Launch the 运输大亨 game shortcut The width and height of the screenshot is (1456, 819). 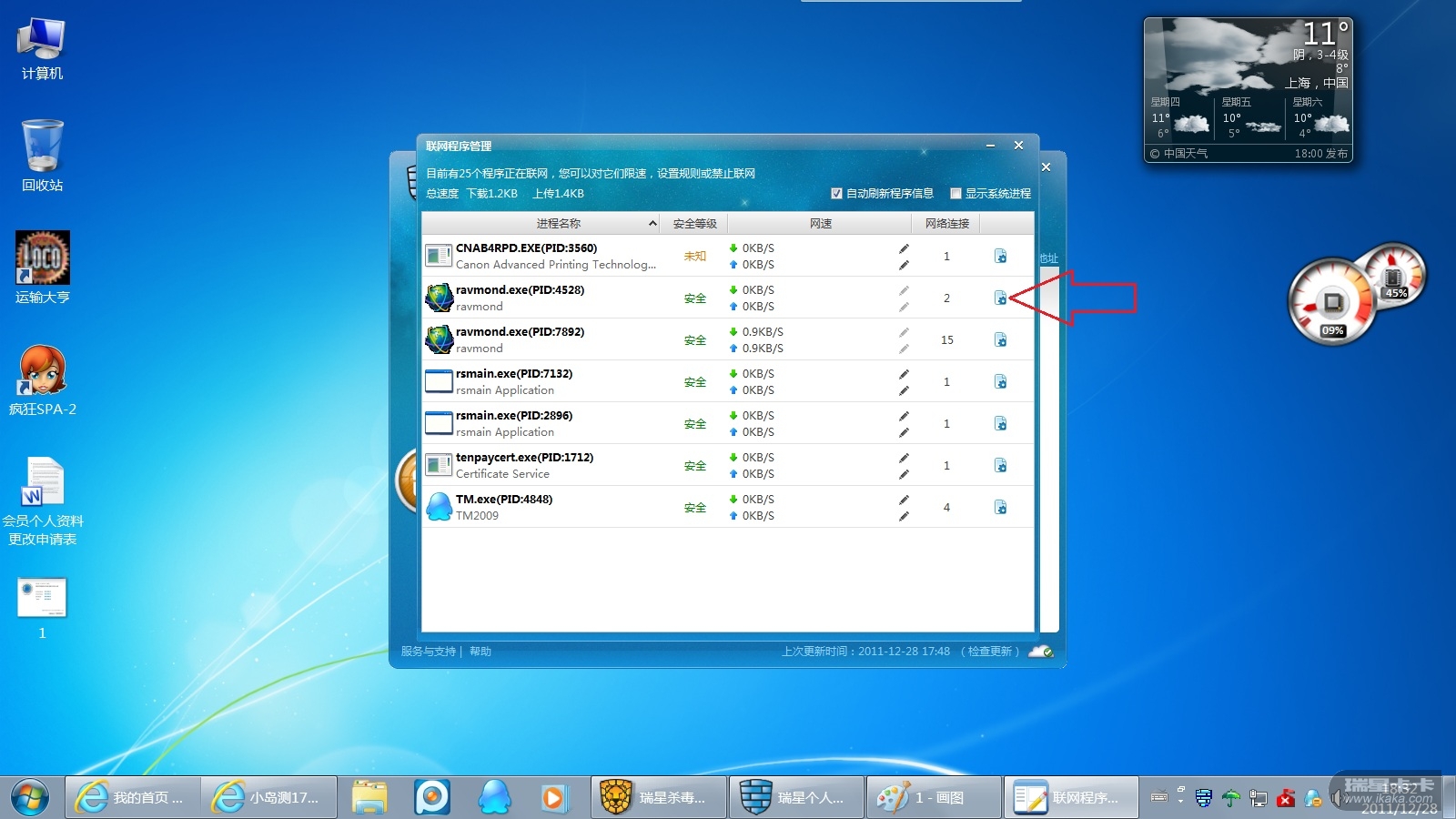(42, 268)
